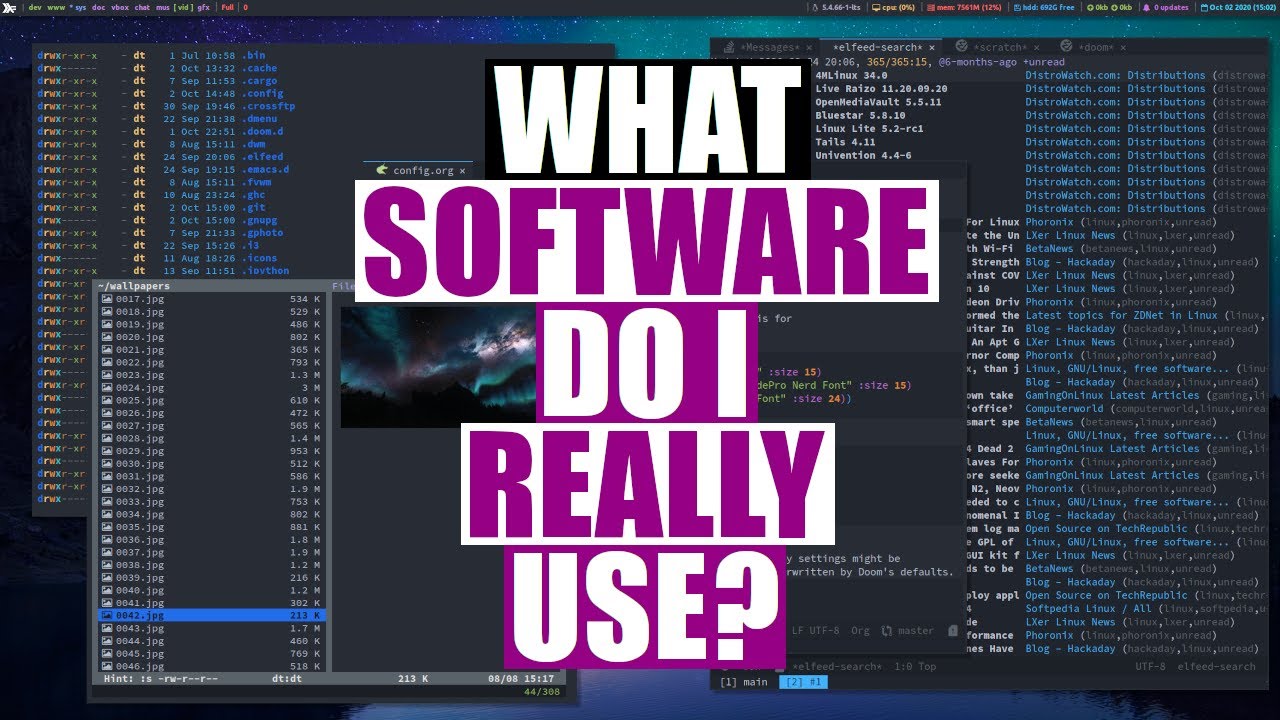Viewport: 1280px width, 720px height.
Task: Click the aurora wallpaper preview image
Action: pyautogui.click(x=436, y=367)
